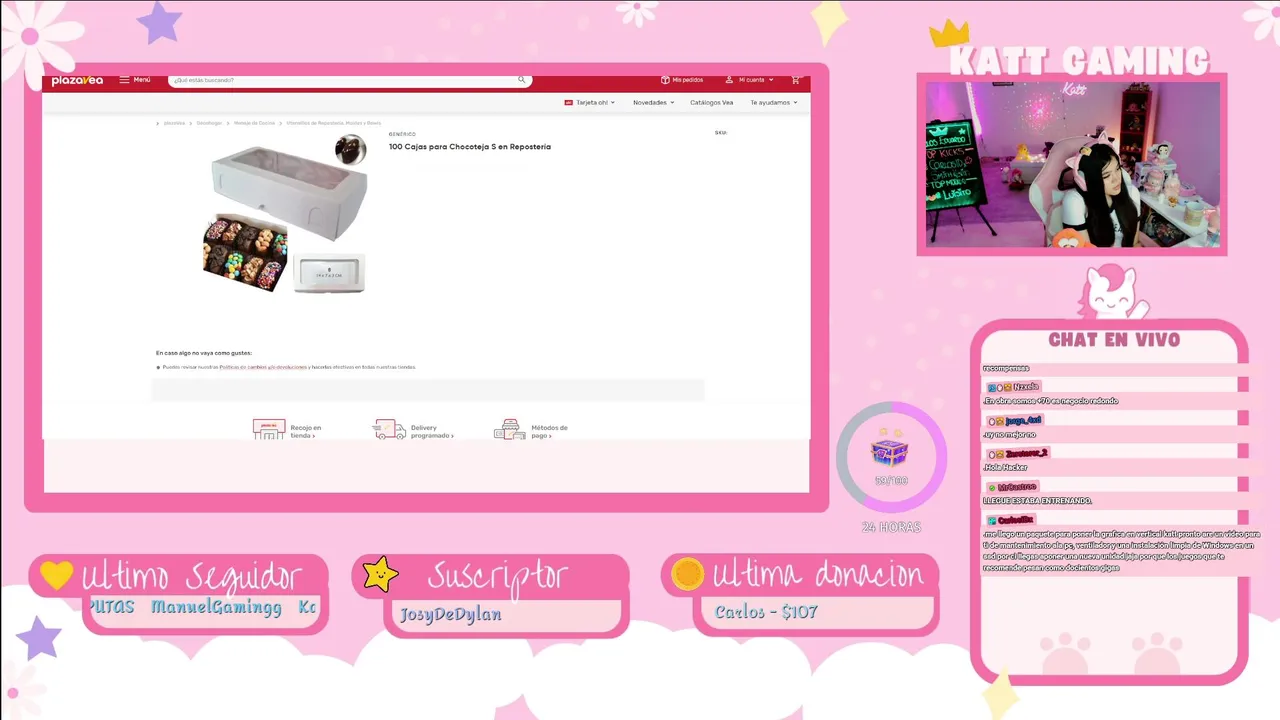Open Políticas de cambios y/o devoluciones link
Screen dimensions: 1280x720
point(262,367)
